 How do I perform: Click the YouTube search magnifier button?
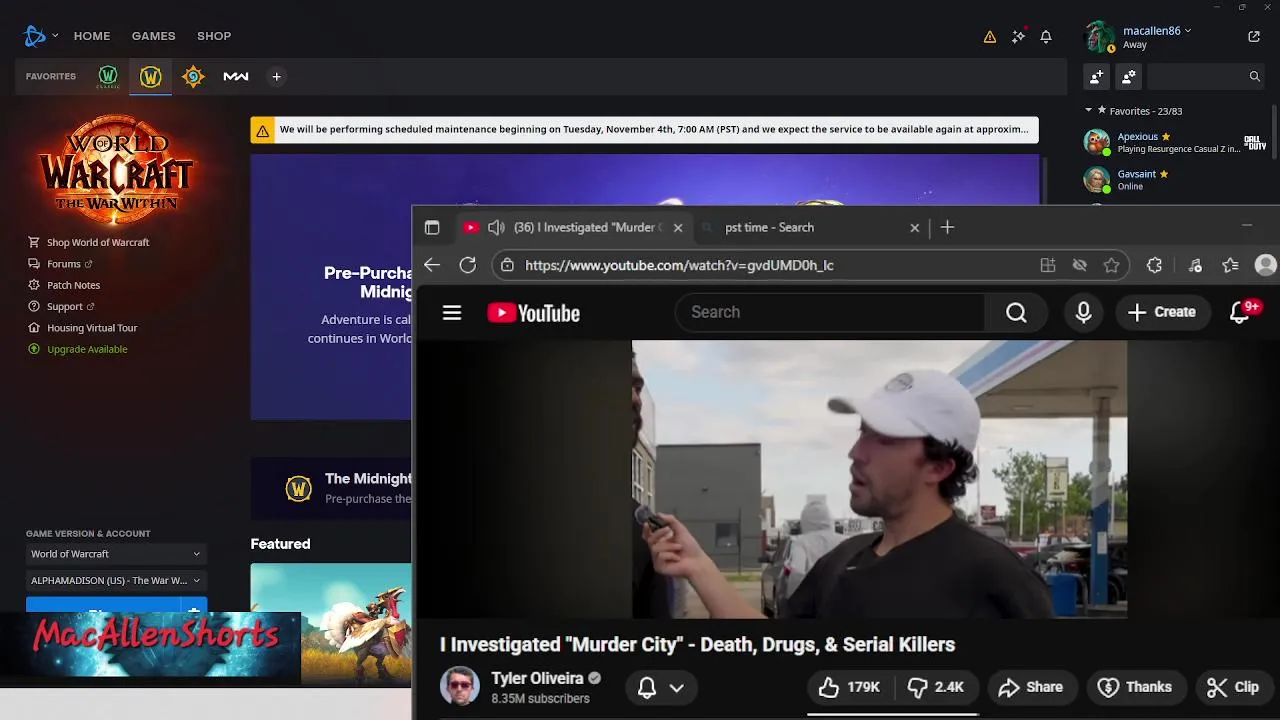pos(1016,313)
